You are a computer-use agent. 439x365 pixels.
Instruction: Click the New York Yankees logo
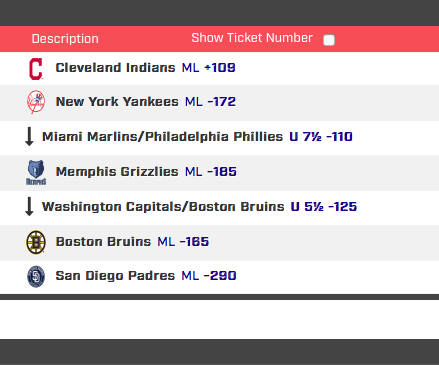click(x=36, y=102)
